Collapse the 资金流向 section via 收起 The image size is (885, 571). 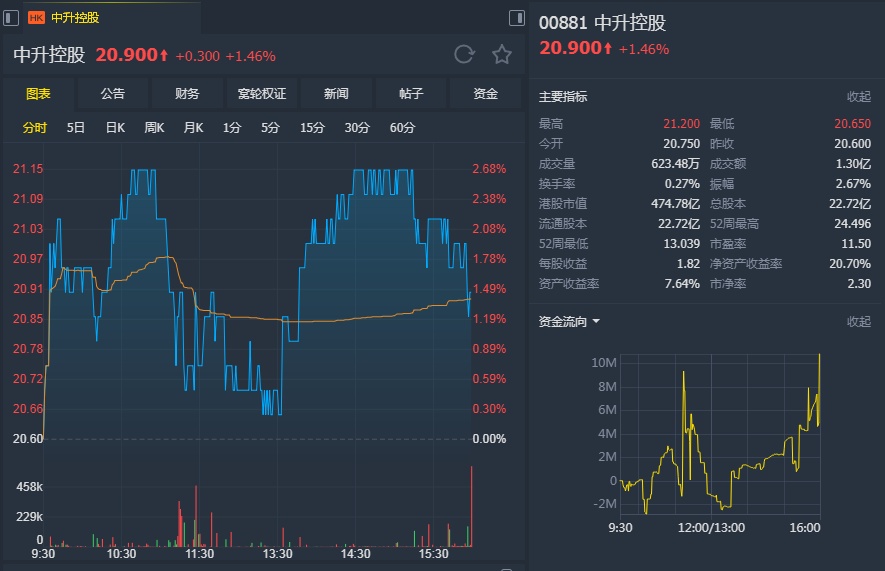pyautogui.click(x=858, y=322)
